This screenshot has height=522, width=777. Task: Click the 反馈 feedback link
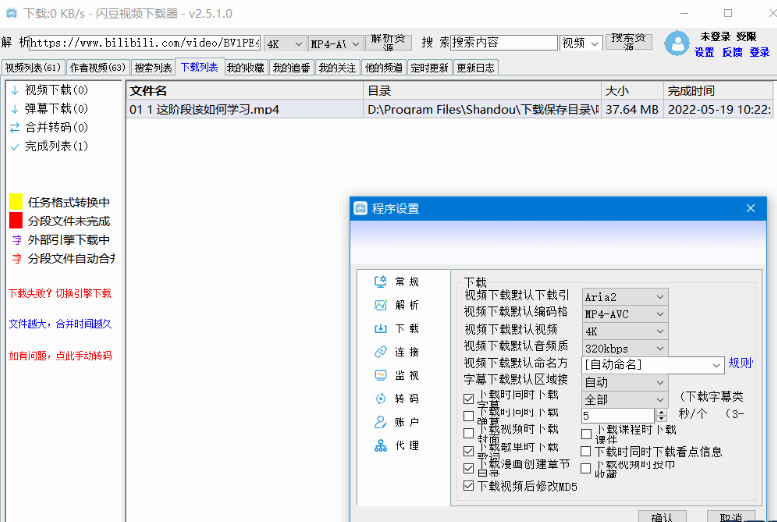point(732,52)
